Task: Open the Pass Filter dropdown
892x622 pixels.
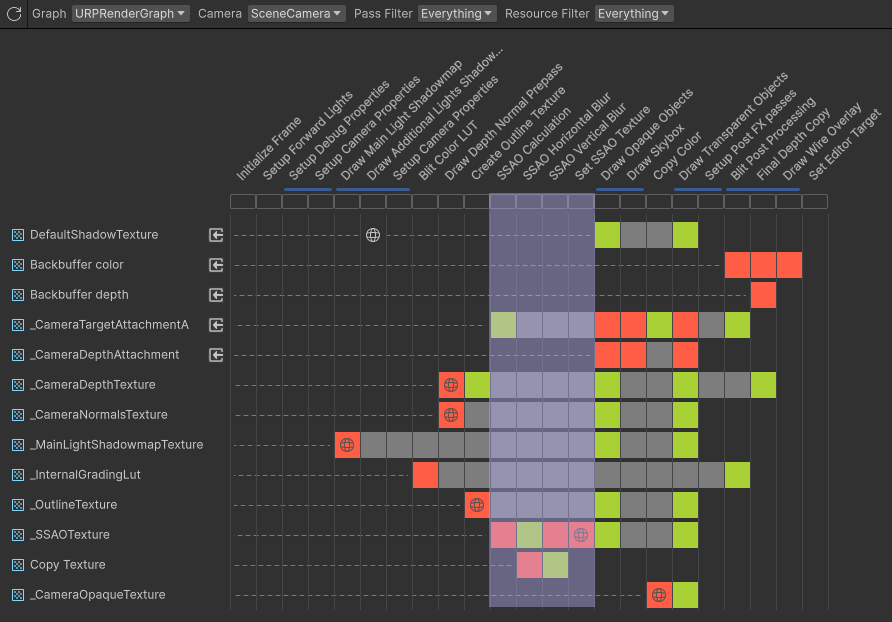Action: click(456, 13)
